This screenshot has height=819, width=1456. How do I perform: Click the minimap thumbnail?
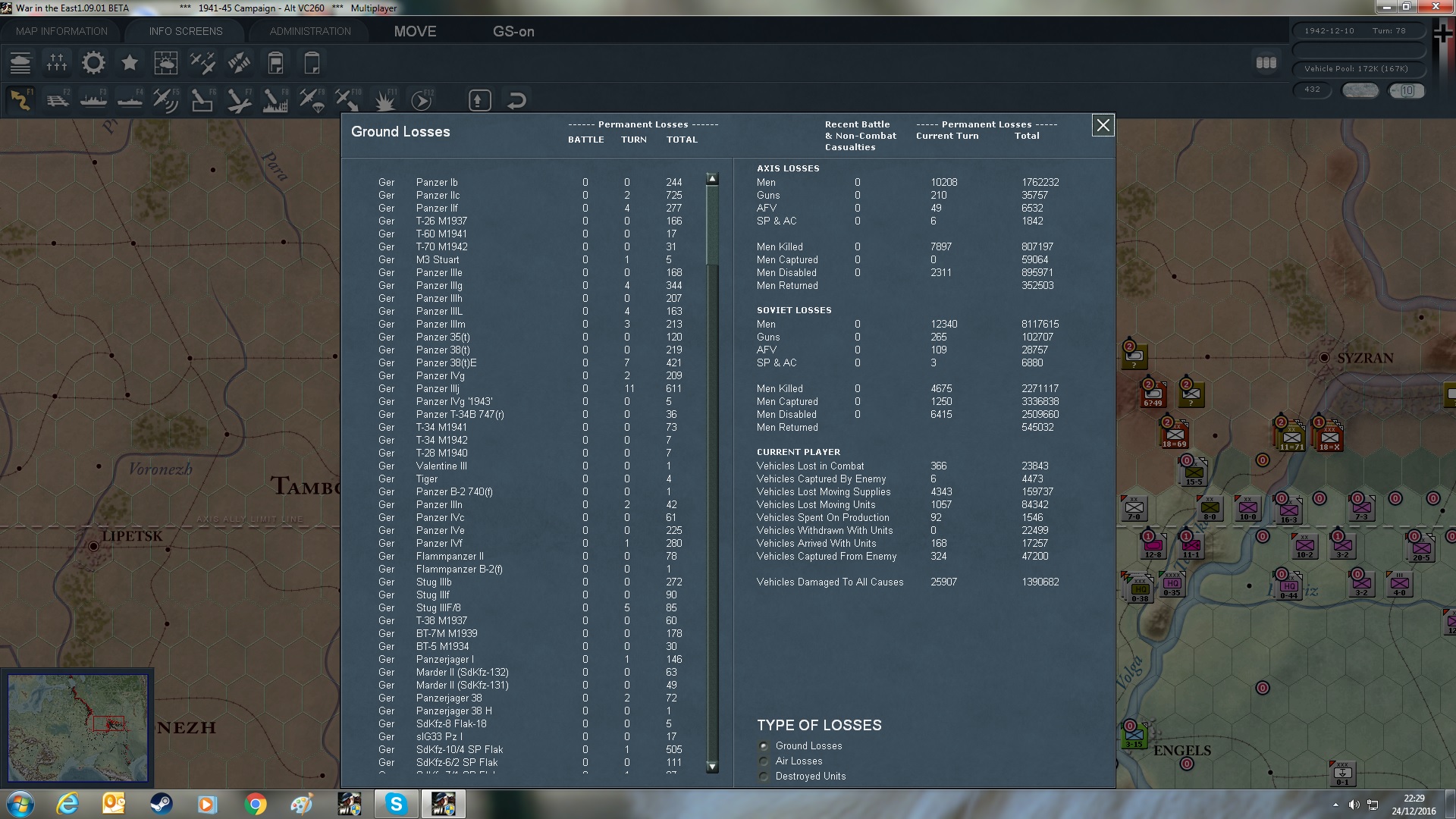click(77, 728)
